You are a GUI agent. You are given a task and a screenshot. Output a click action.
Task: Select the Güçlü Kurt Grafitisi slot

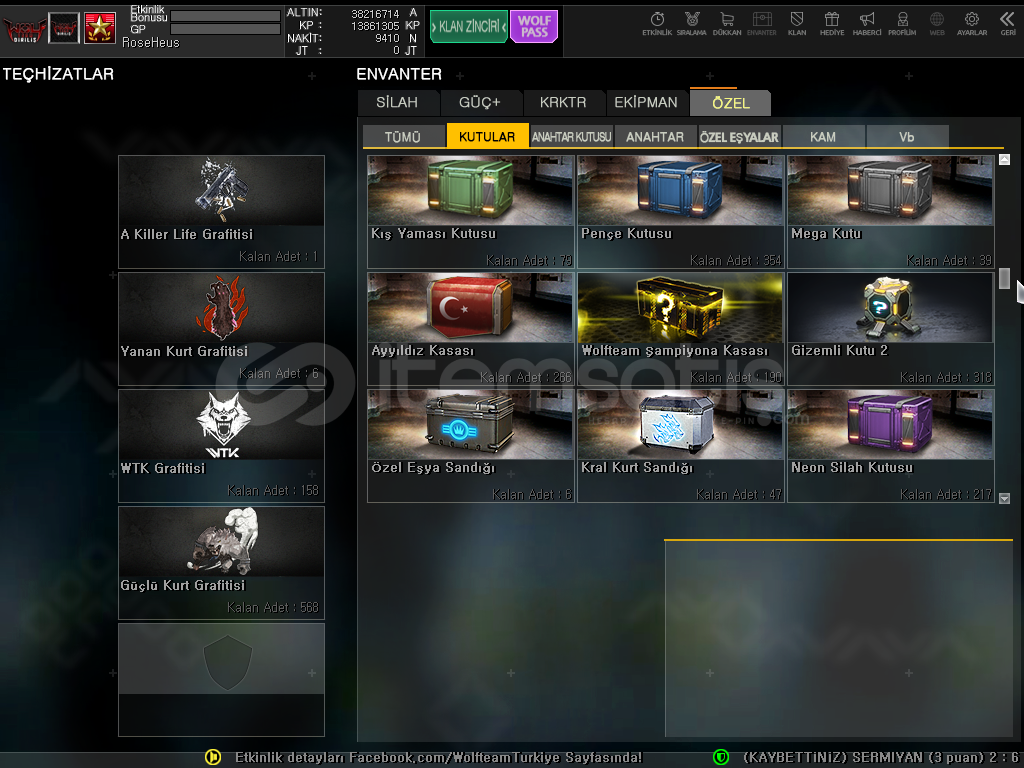pyautogui.click(x=221, y=562)
